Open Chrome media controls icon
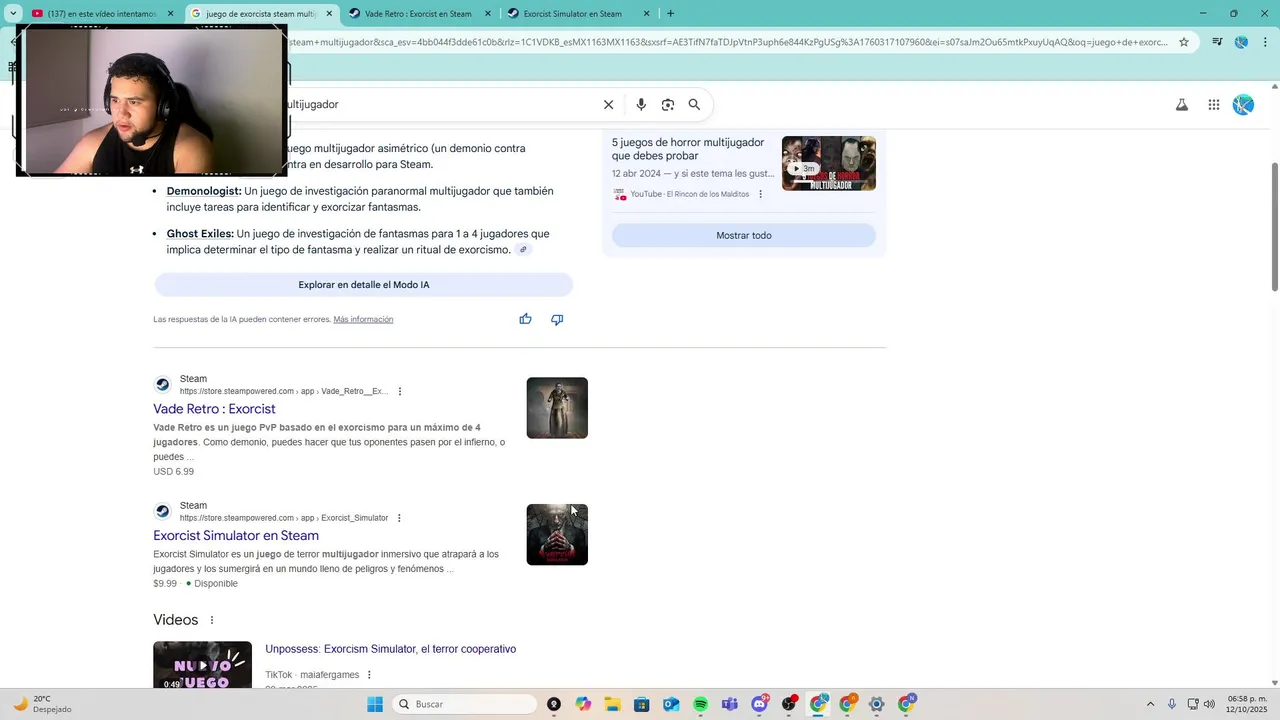Viewport: 1280px width, 720px height. (x=1217, y=42)
